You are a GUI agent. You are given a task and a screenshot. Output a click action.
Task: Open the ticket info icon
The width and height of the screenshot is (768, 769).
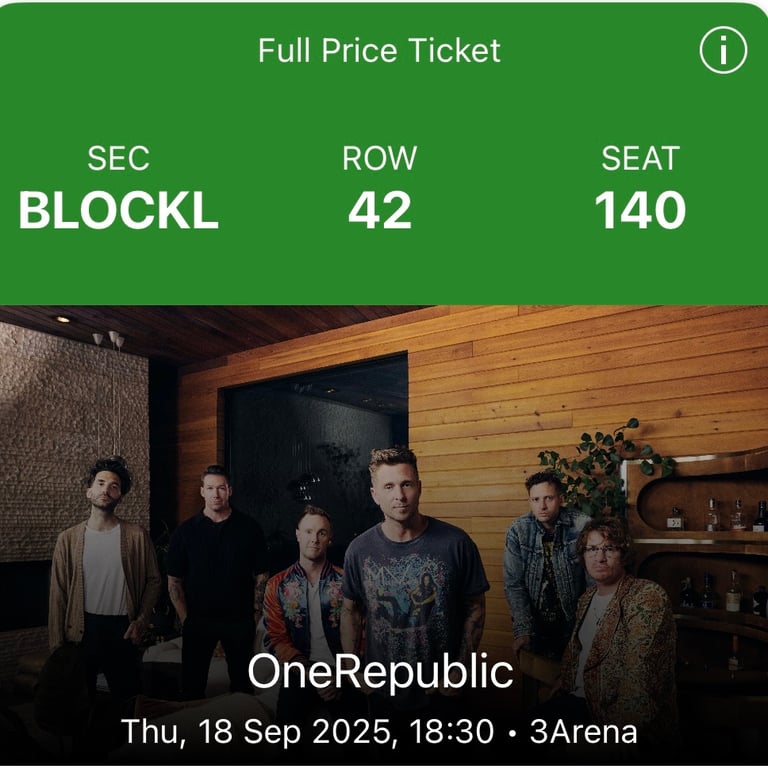[x=723, y=50]
